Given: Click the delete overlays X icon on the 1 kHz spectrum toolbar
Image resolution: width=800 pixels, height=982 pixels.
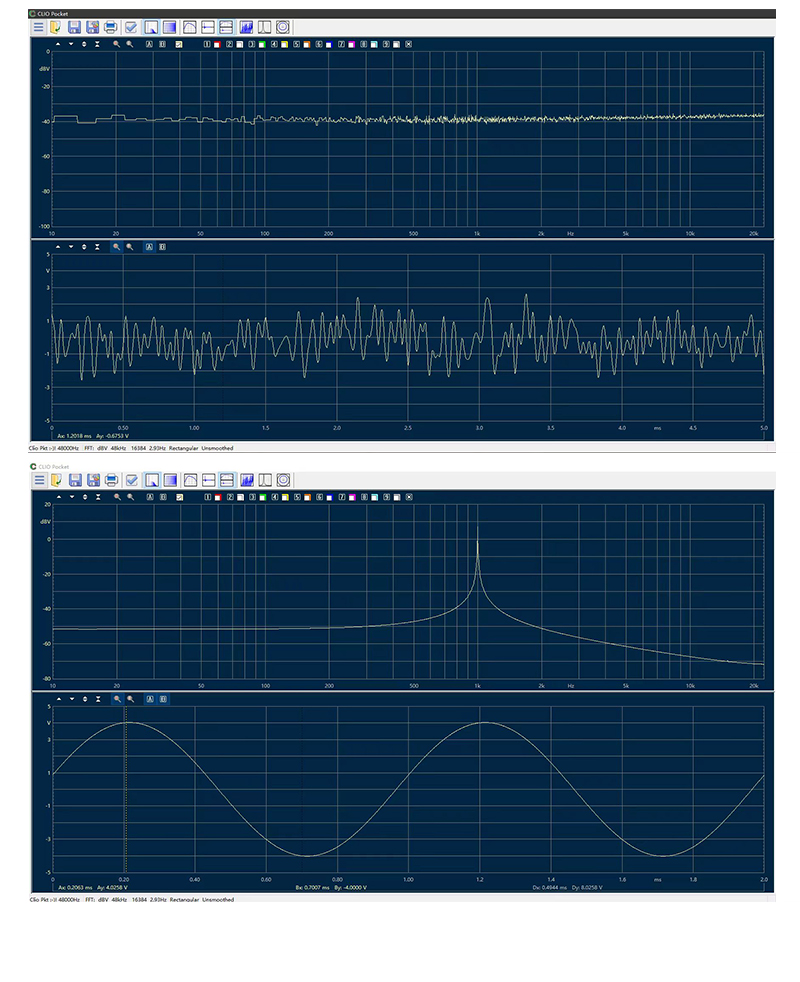Looking at the screenshot, I should pyautogui.click(x=409, y=497).
